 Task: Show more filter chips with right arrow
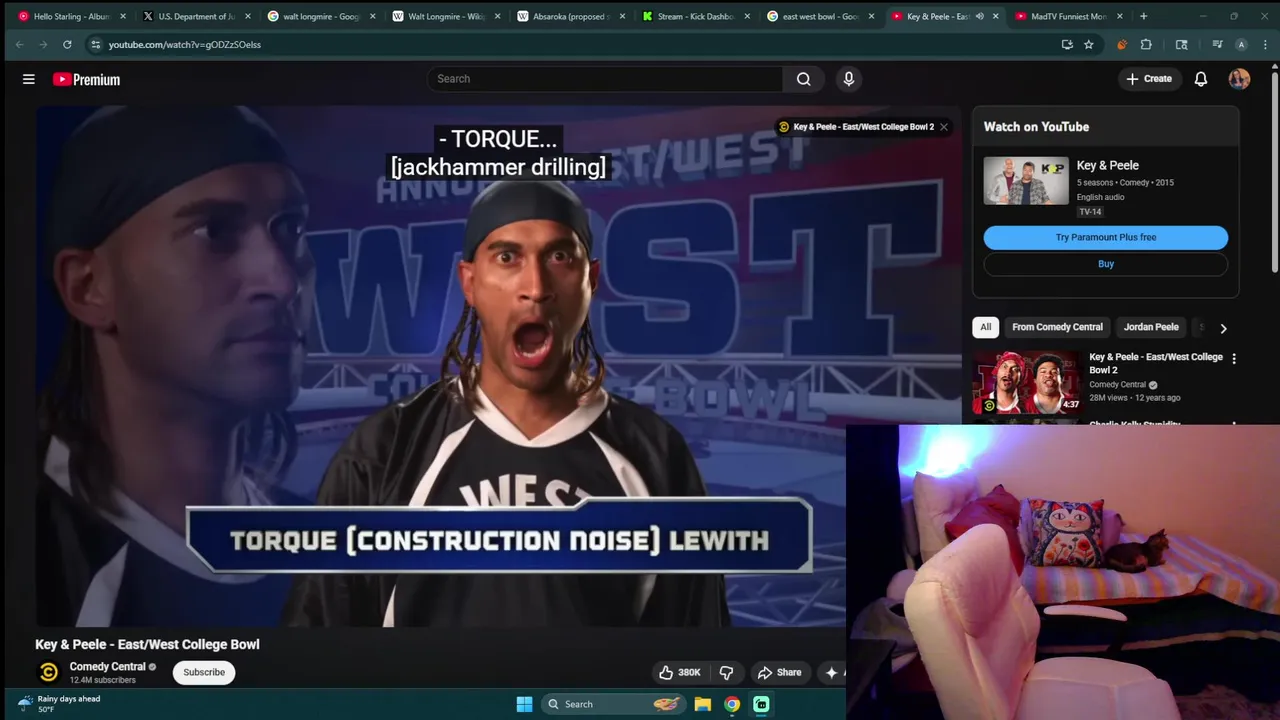coord(1223,328)
